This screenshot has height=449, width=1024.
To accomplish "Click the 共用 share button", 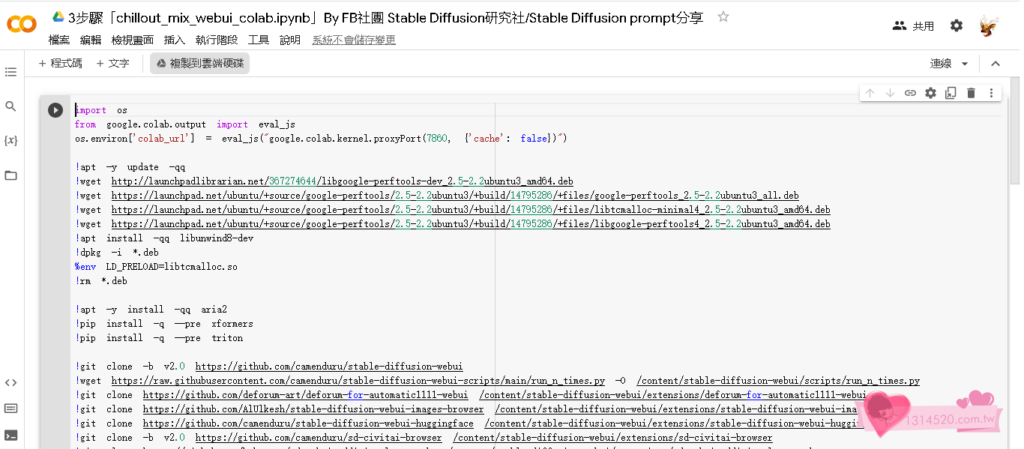I will (x=913, y=26).
